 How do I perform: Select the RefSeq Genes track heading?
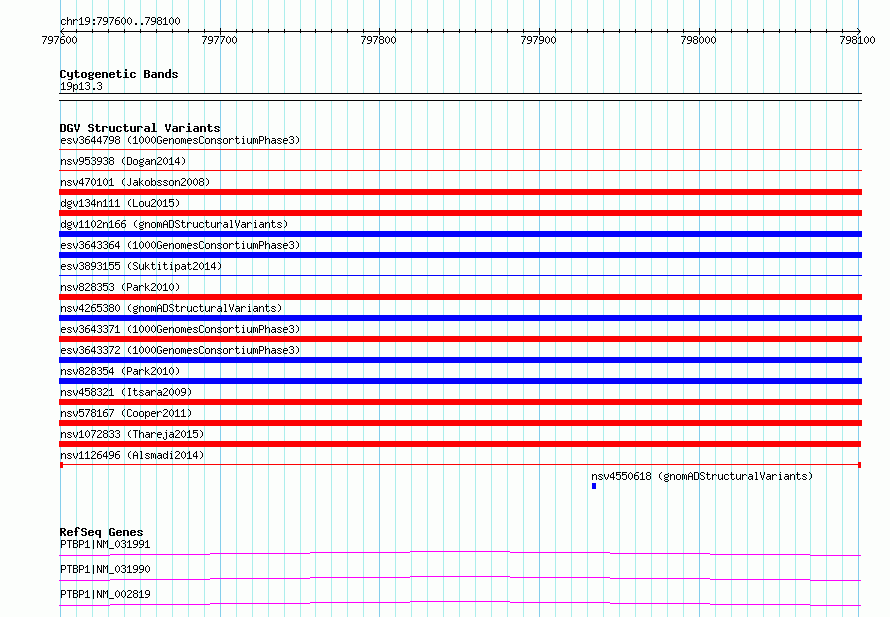coord(102,532)
